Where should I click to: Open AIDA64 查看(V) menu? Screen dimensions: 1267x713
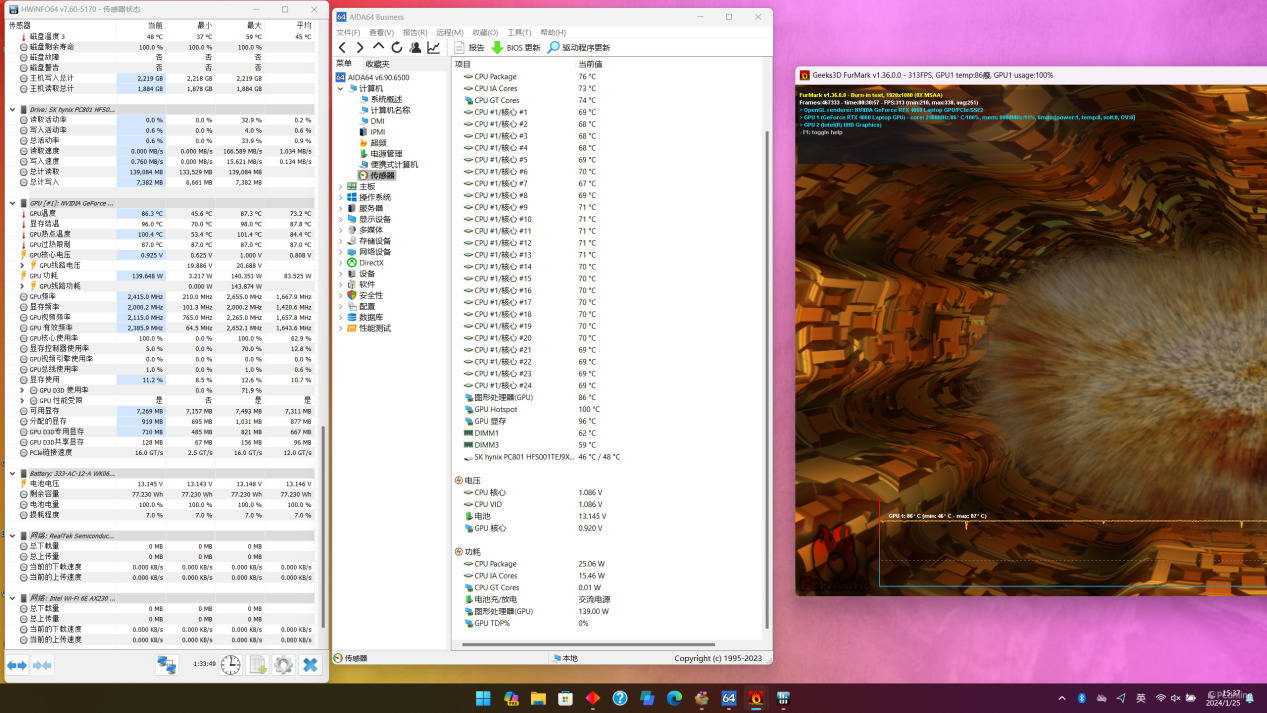[x=381, y=32]
